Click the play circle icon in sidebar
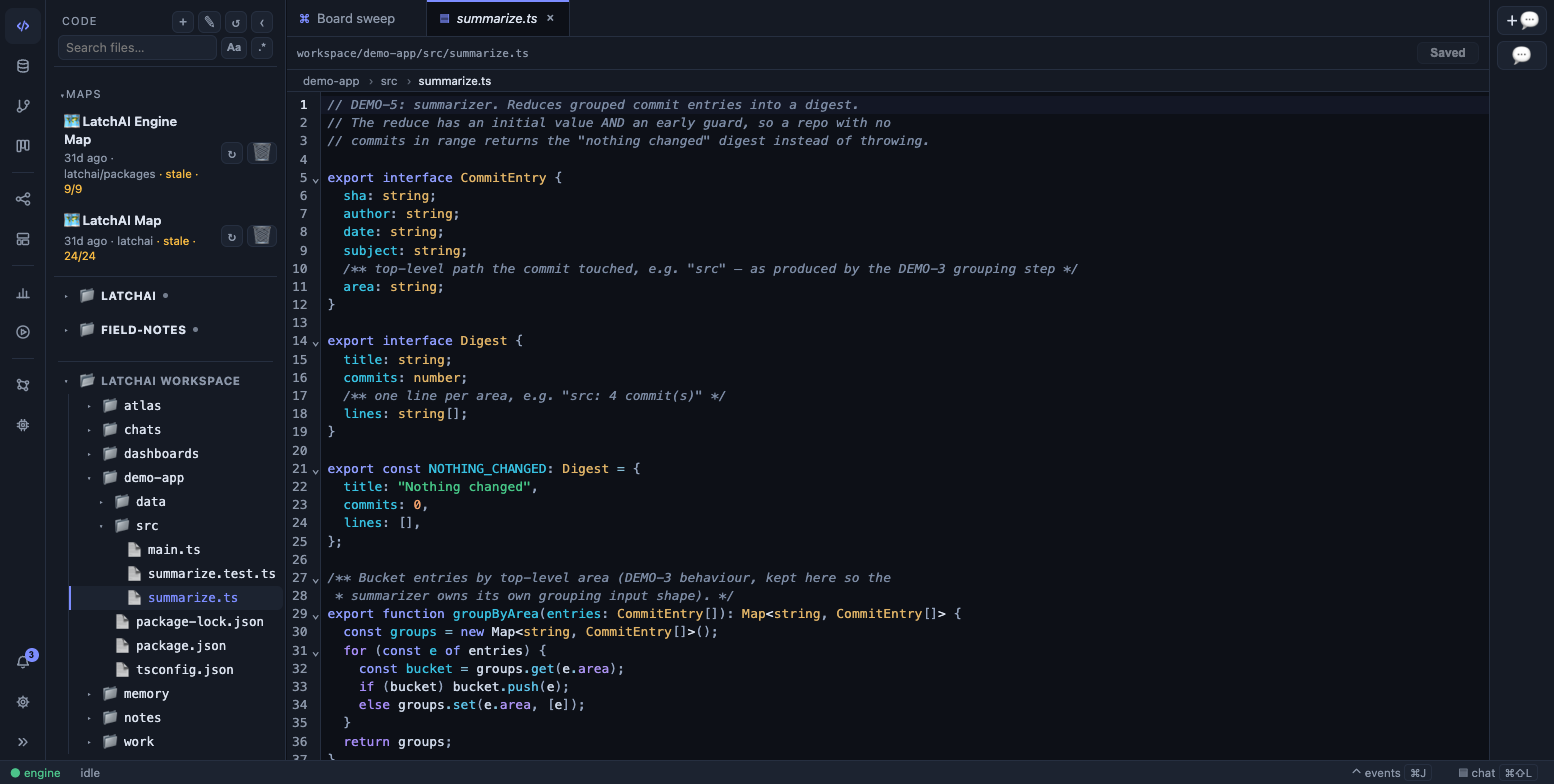 [x=23, y=332]
